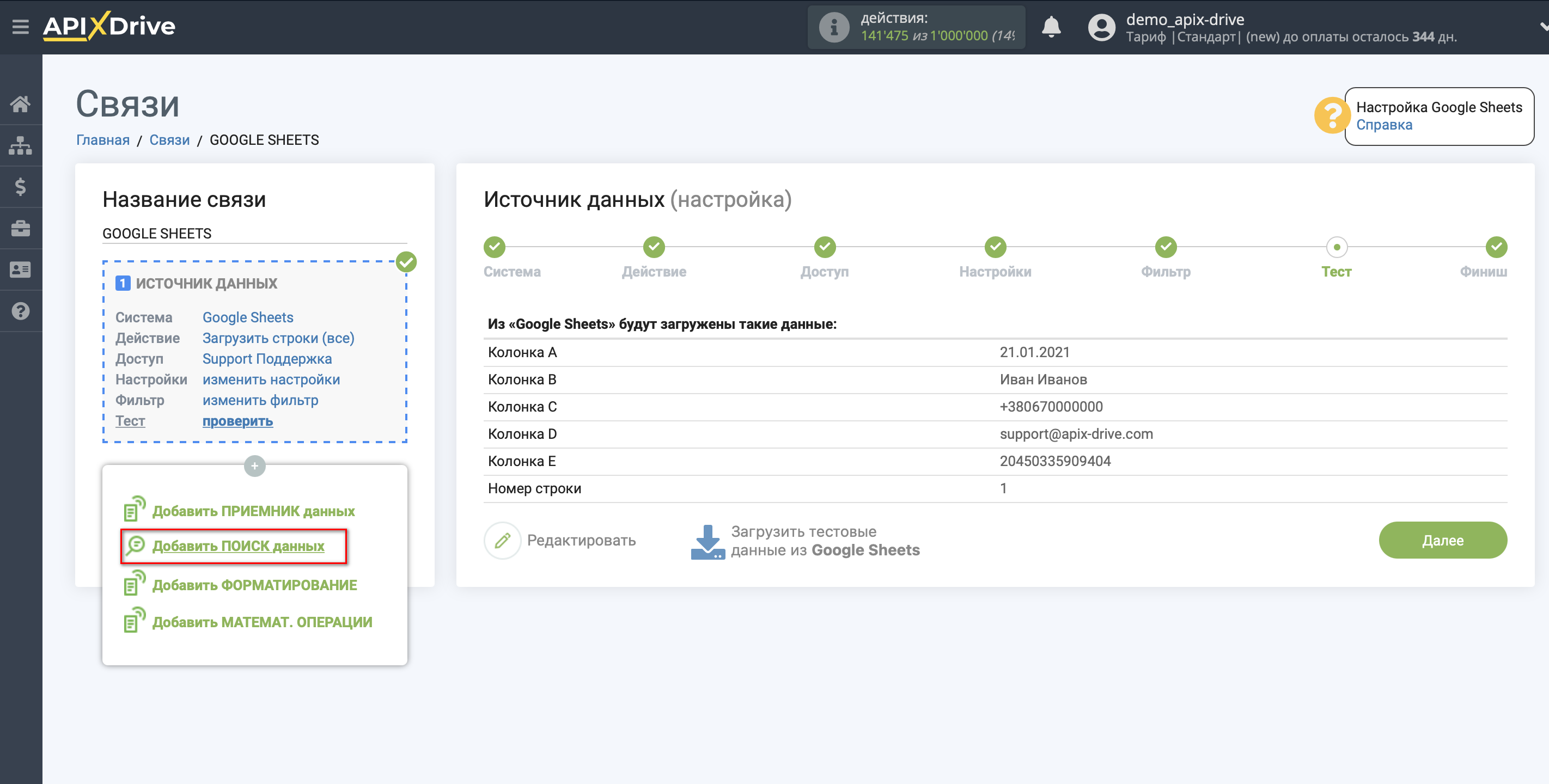
Task: Open the help question sidebar icon
Action: pos(21,311)
